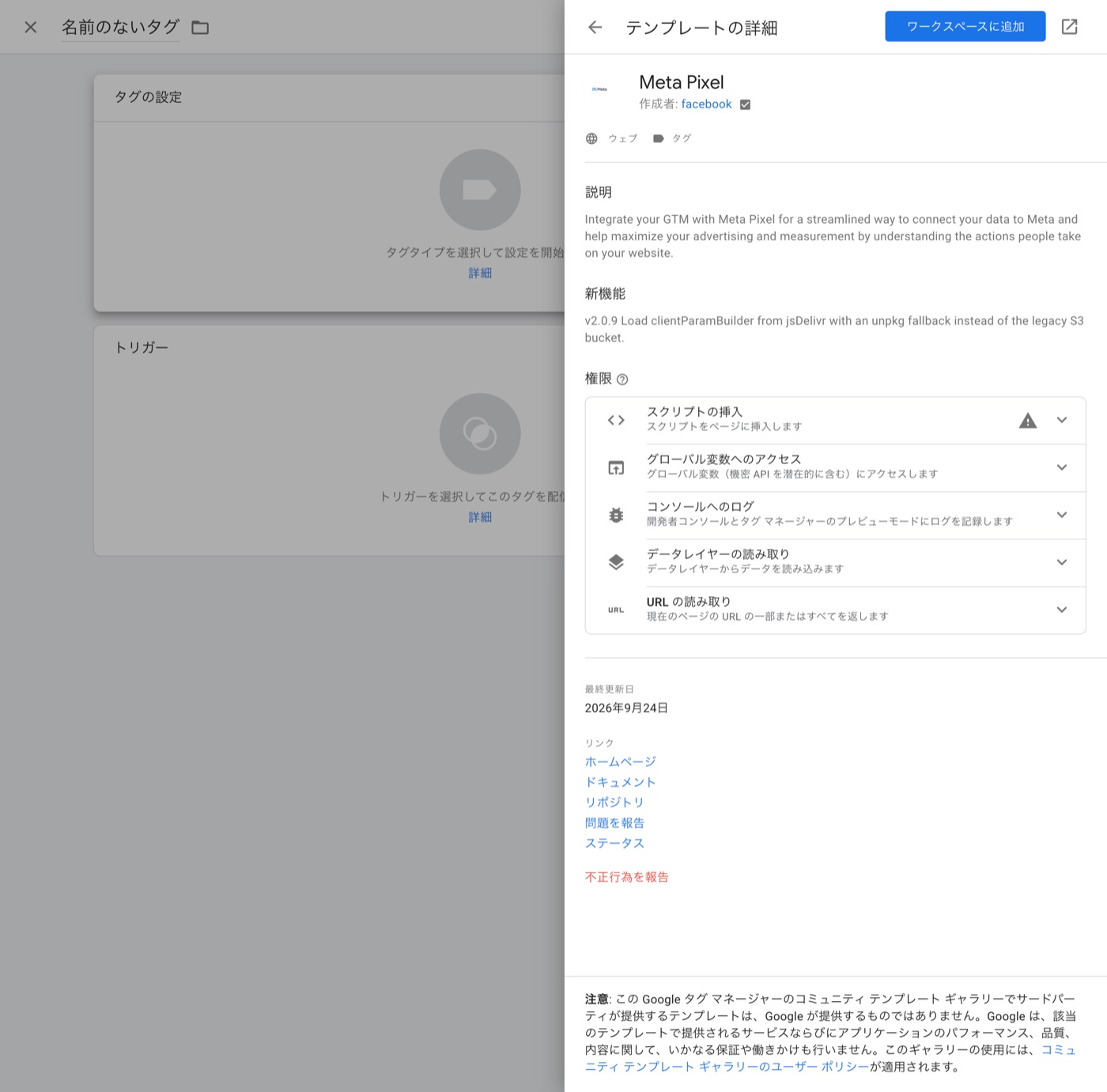Edit the 名前のないタグ name field
Viewport: 1107px width, 1092px height.
(121, 28)
